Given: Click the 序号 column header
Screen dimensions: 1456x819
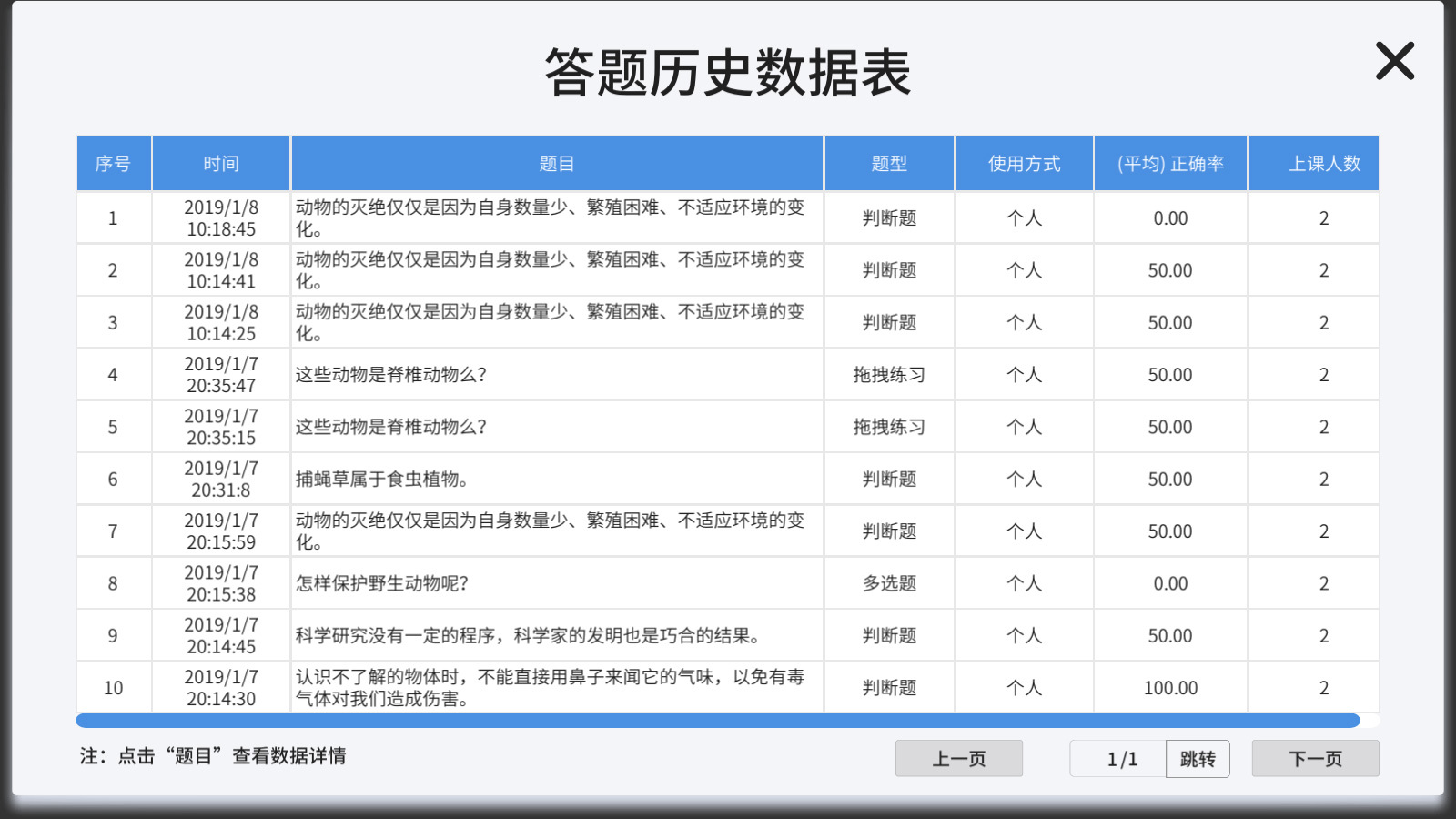Looking at the screenshot, I should pyautogui.click(x=114, y=164).
